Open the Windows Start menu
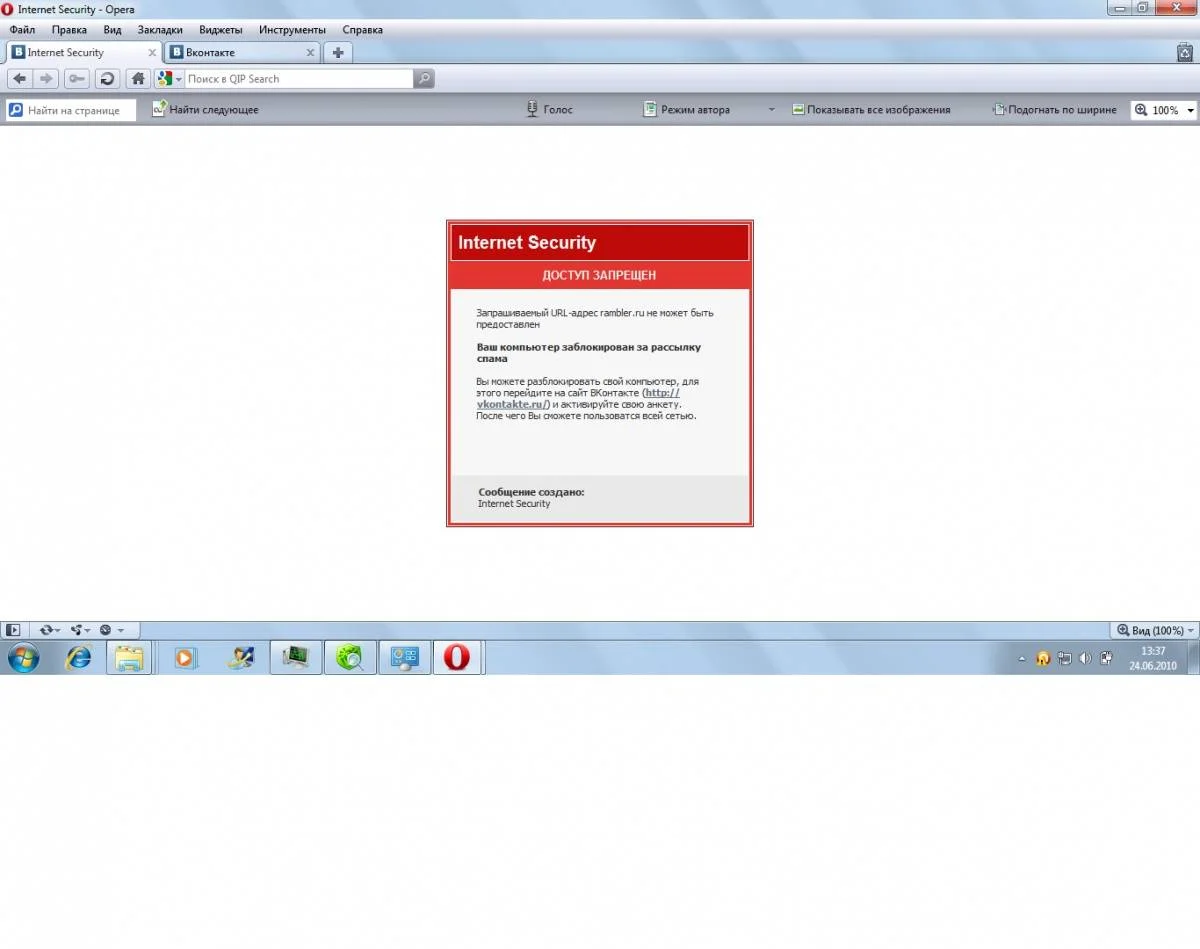This screenshot has height=949, width=1200. coord(23,657)
